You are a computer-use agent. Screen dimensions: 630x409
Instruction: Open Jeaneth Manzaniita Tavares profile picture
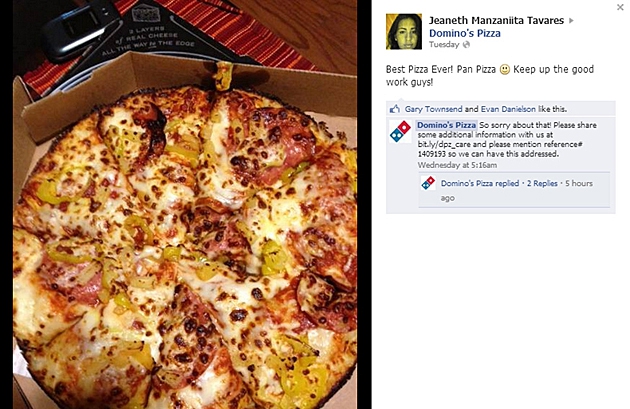[x=404, y=31]
